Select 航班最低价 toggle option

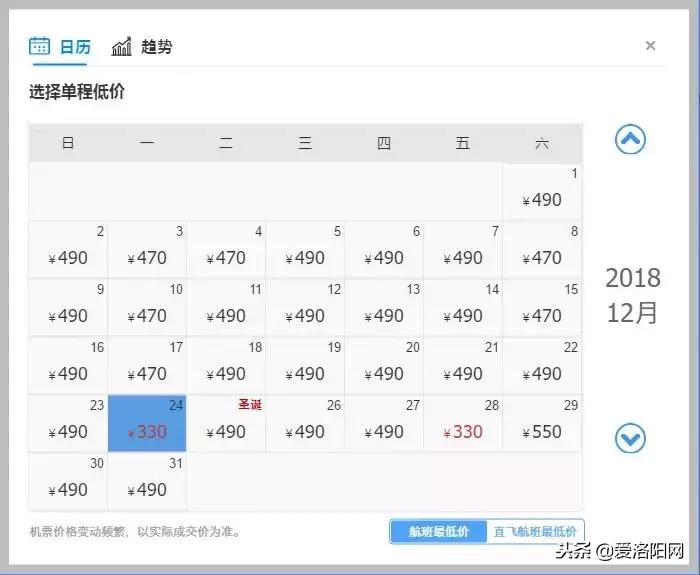[x=438, y=531]
